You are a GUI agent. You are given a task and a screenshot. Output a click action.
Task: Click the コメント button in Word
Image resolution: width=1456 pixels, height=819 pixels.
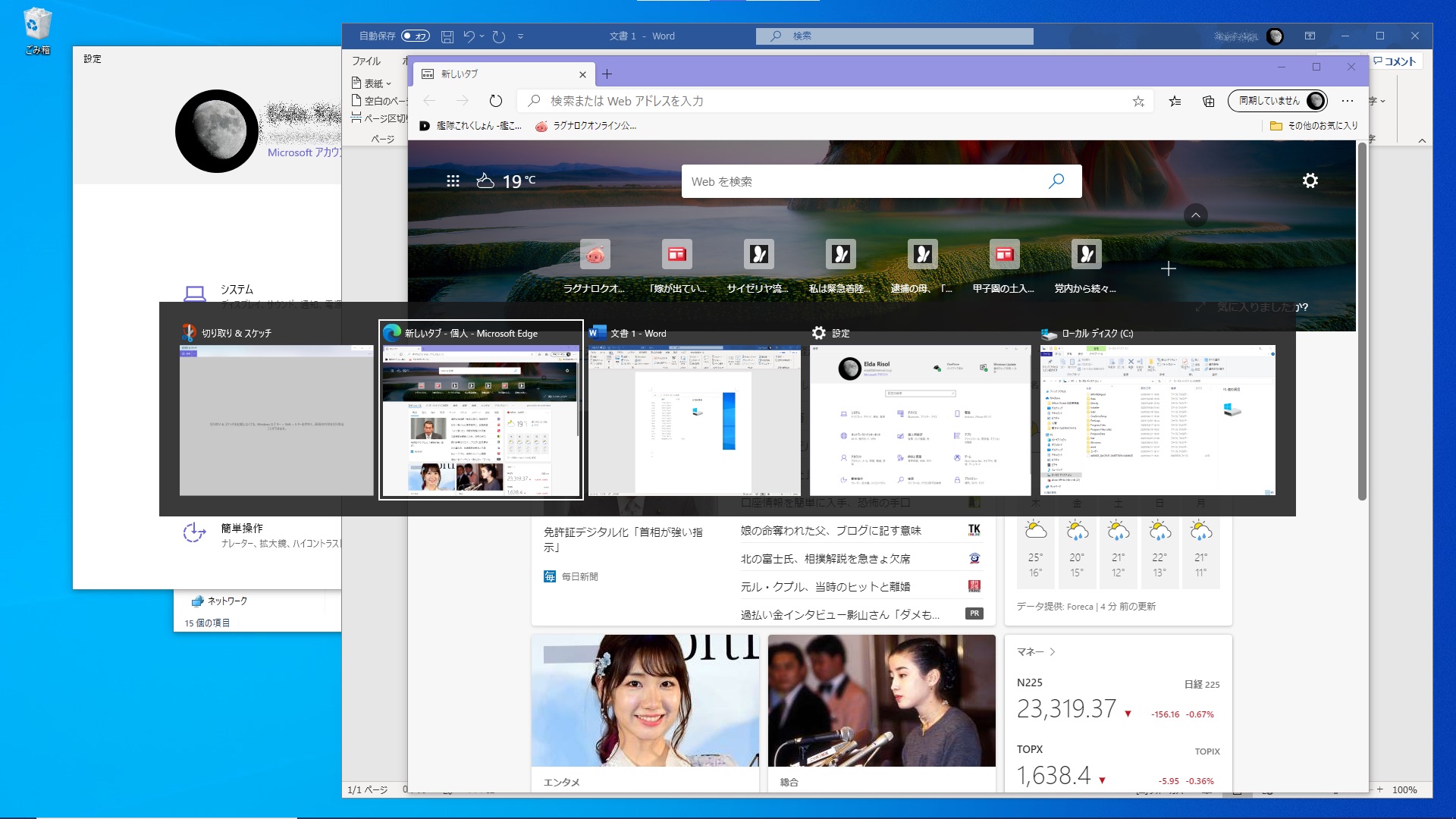(1395, 61)
